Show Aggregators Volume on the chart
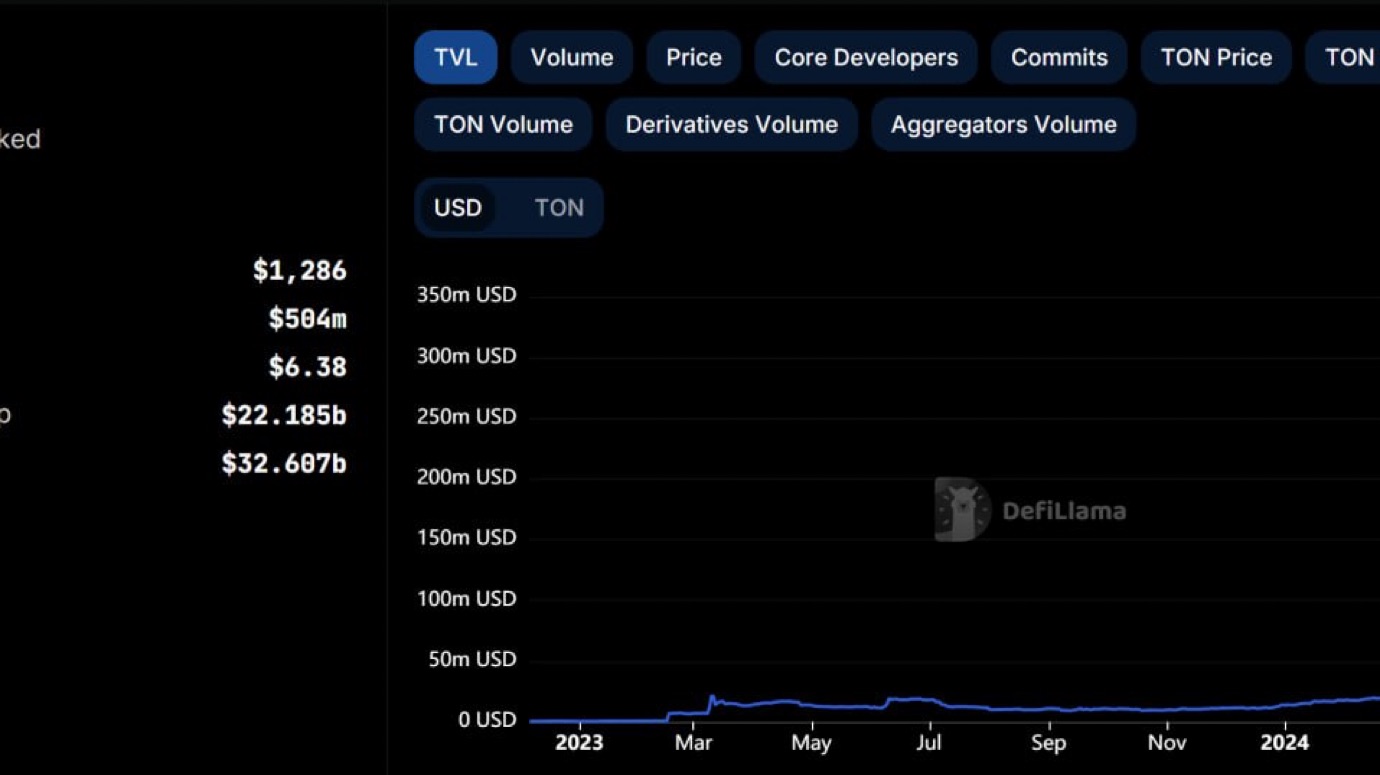The height and width of the screenshot is (775, 1380). coord(1003,125)
